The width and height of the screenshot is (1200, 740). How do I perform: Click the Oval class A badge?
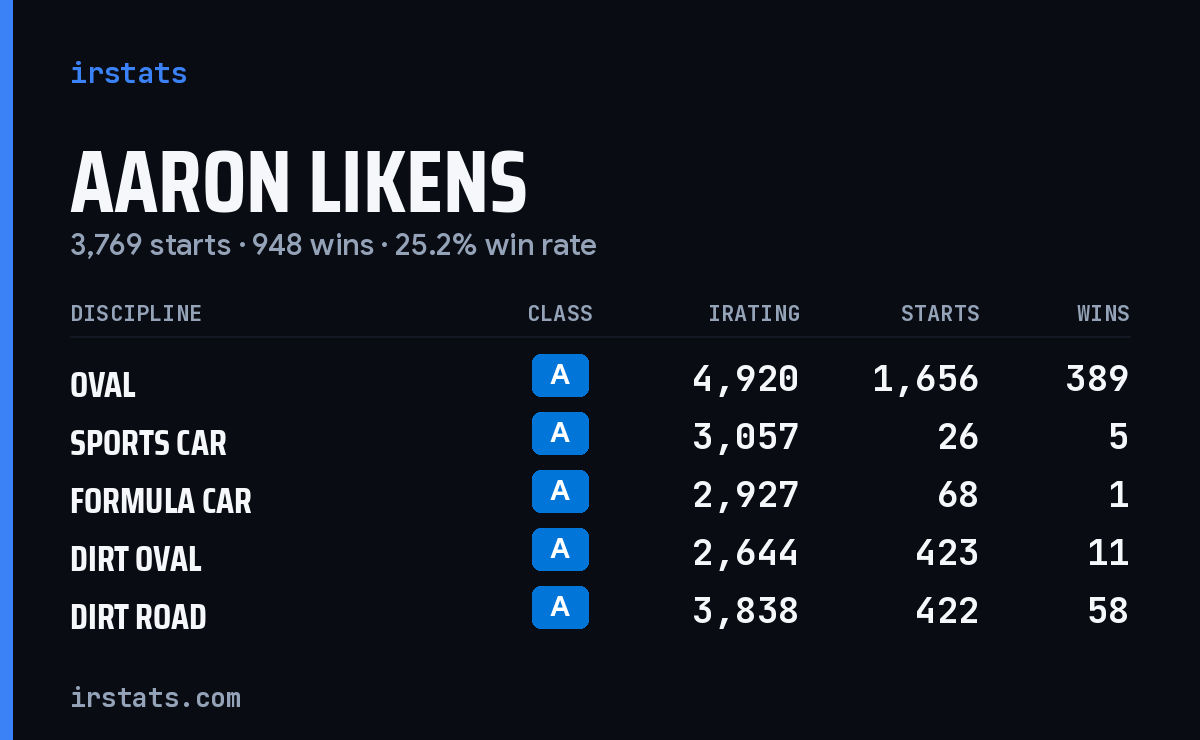pos(560,375)
